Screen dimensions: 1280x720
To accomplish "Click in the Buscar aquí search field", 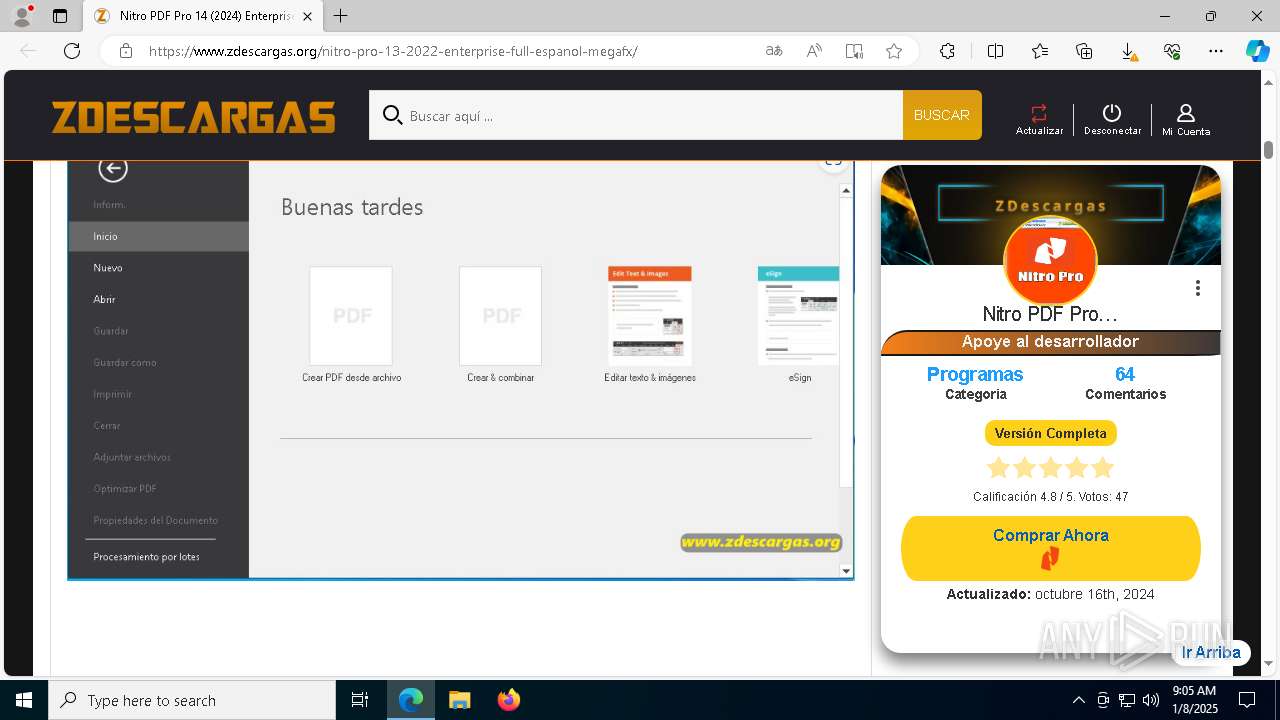I will point(636,115).
